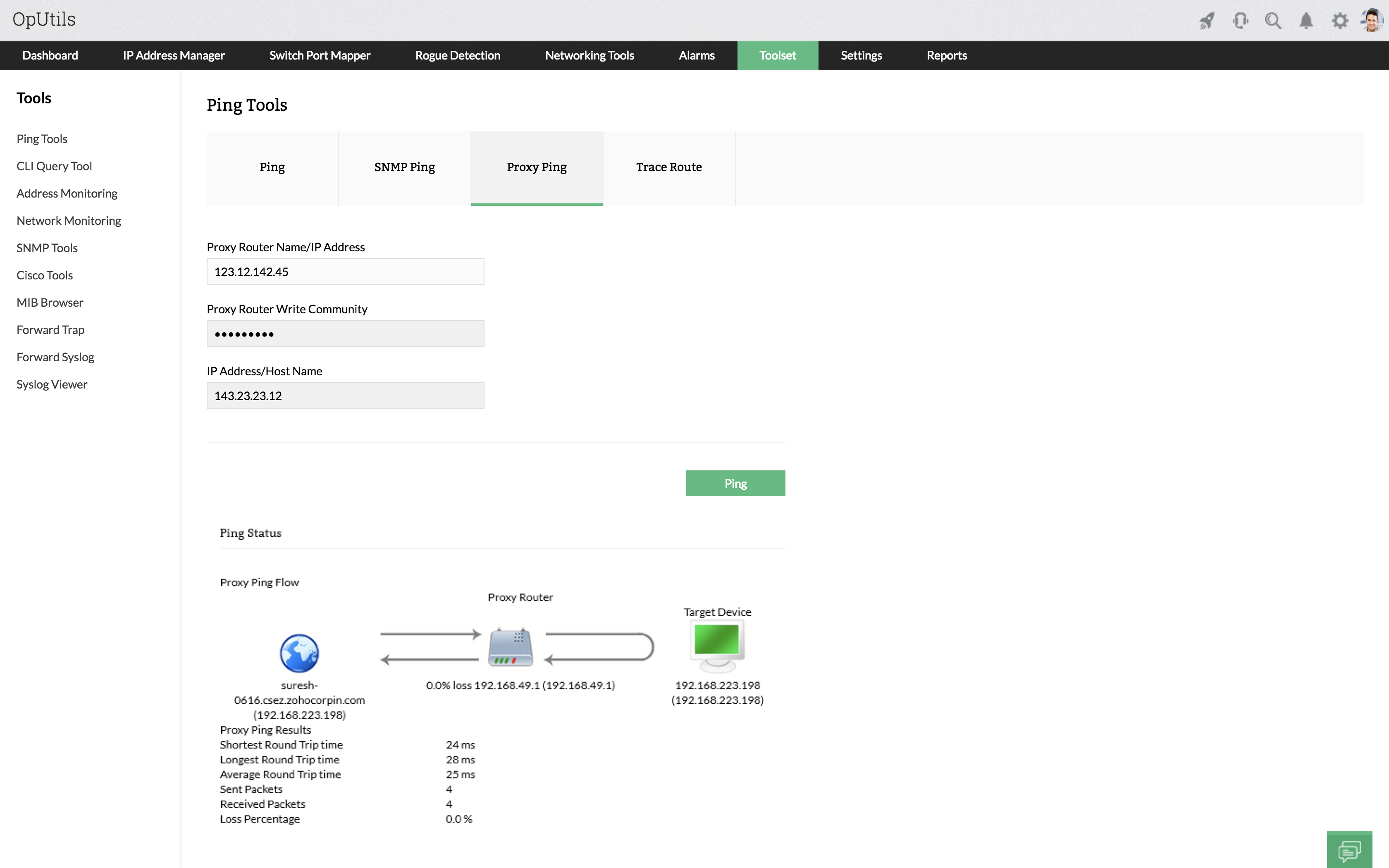This screenshot has width=1389, height=868.
Task: Open the IP Address Manager menu
Action: [173, 56]
